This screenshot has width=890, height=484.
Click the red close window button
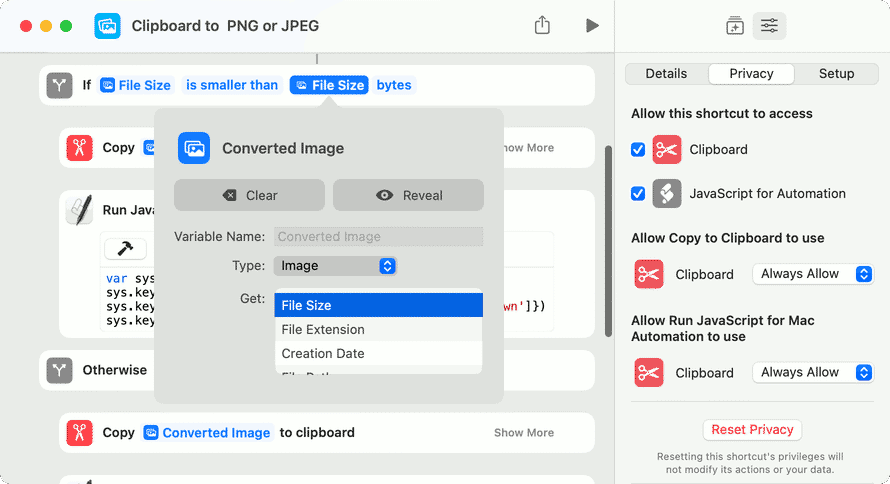pyautogui.click(x=26, y=26)
